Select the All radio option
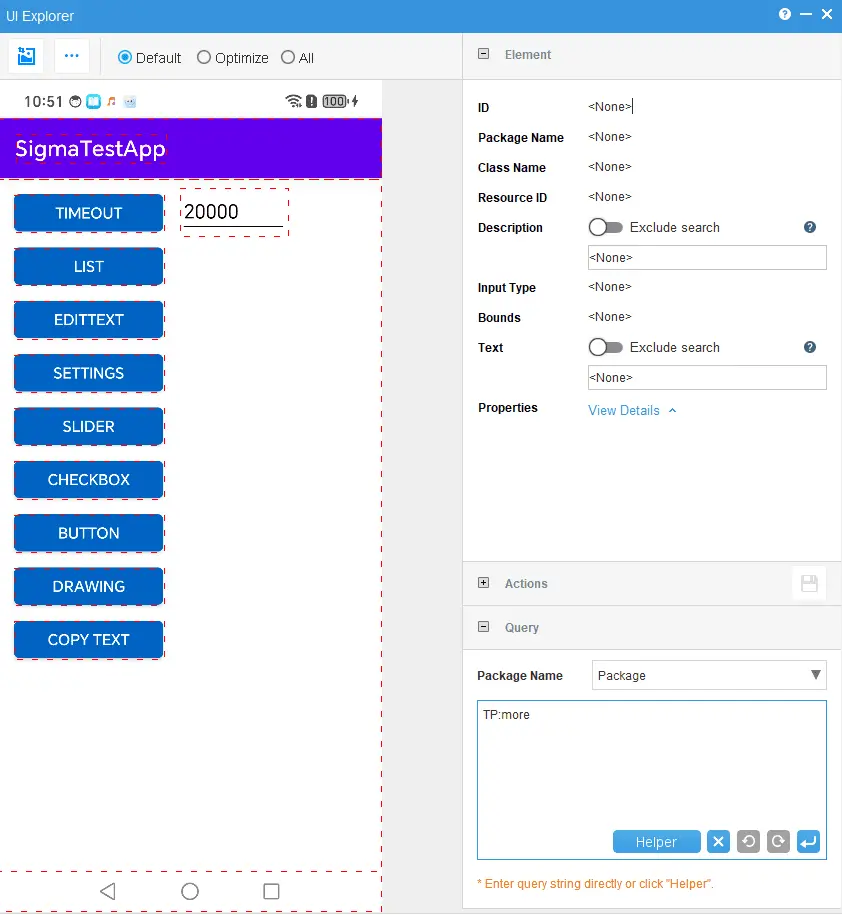842x915 pixels. coord(288,57)
